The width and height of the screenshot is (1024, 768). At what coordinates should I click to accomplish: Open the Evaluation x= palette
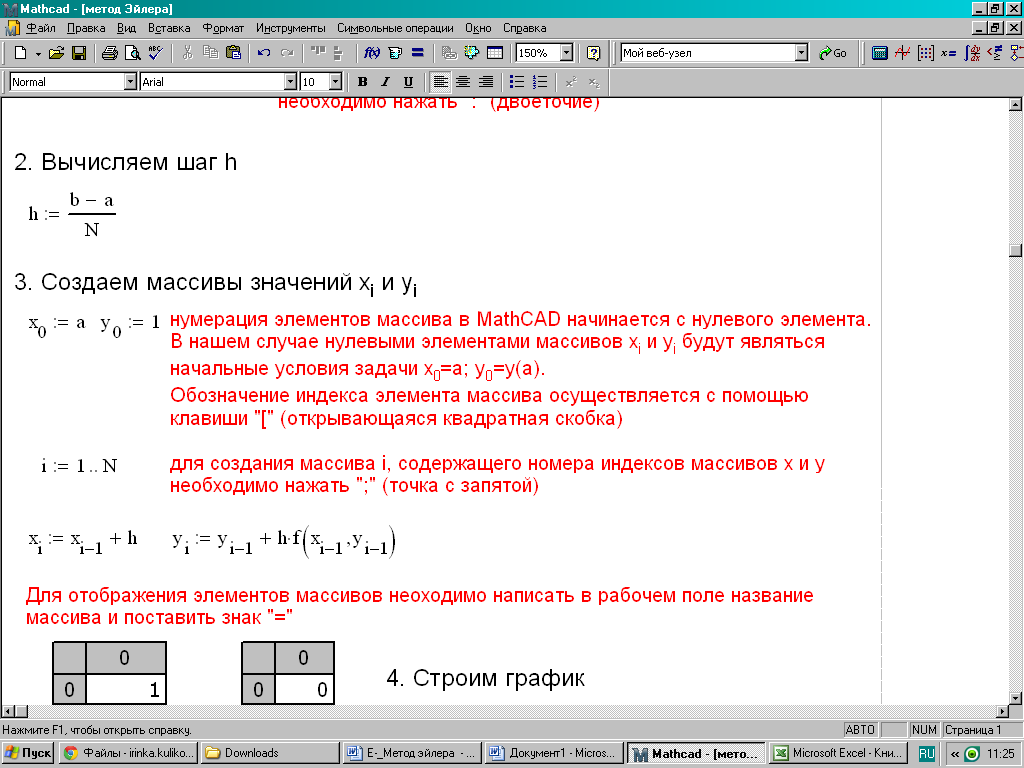948,53
